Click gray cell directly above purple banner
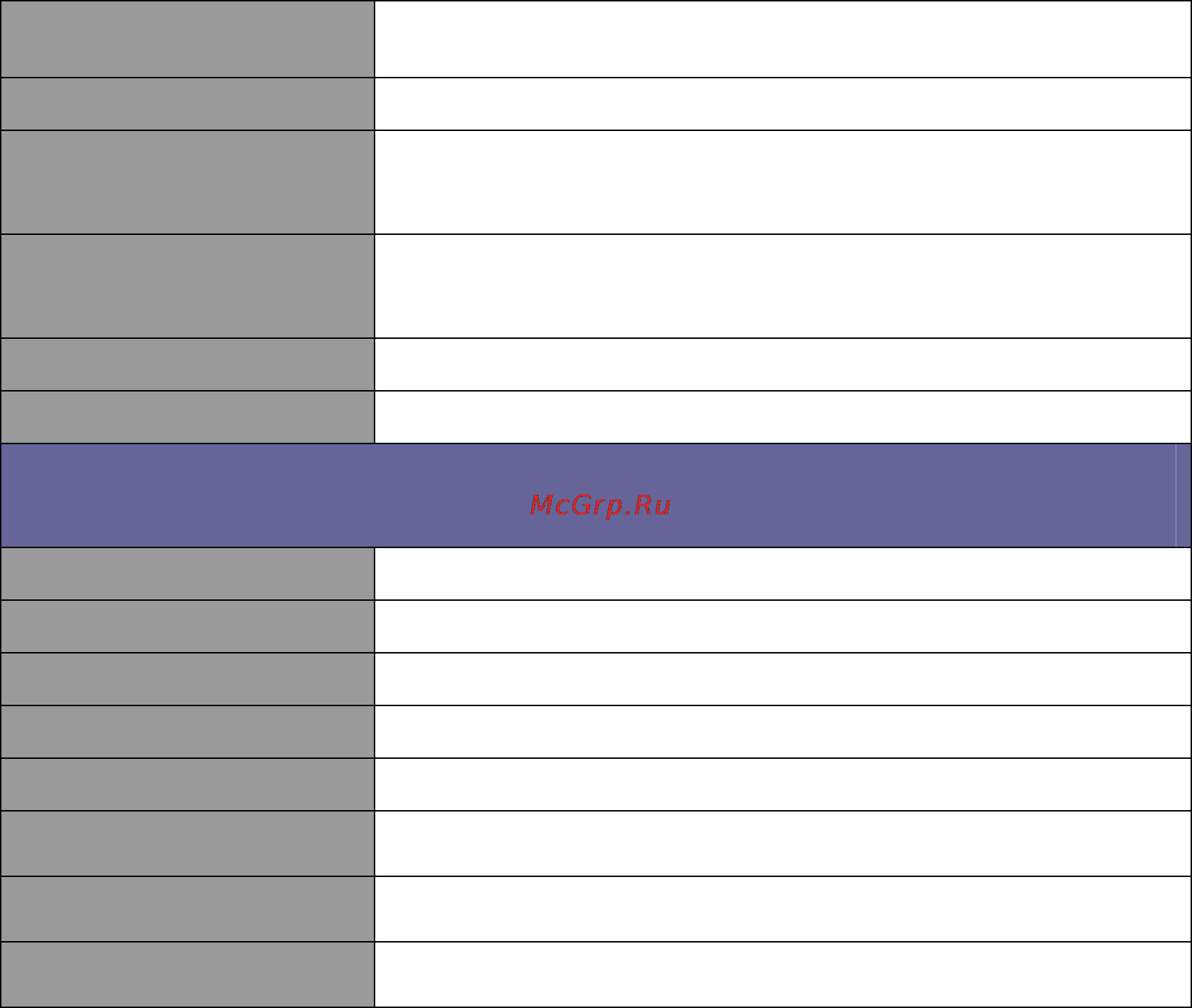Viewport: 1192px width, 1008px height. [187, 417]
